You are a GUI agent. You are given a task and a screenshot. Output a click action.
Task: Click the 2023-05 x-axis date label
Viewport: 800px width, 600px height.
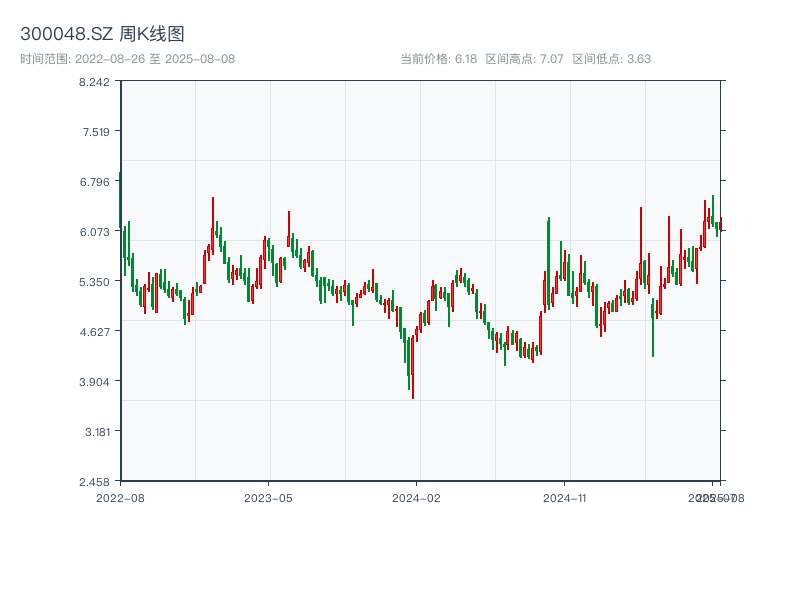point(268,497)
